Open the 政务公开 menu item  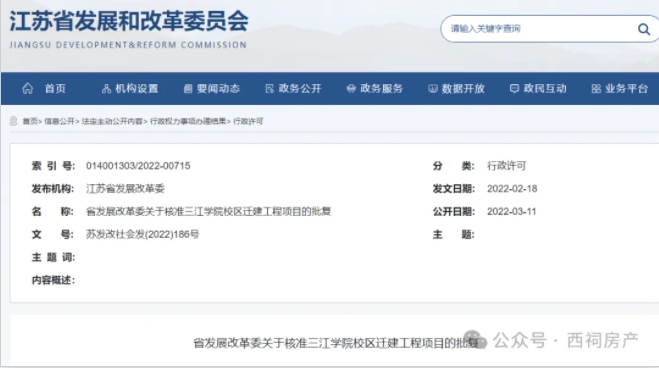click(300, 89)
